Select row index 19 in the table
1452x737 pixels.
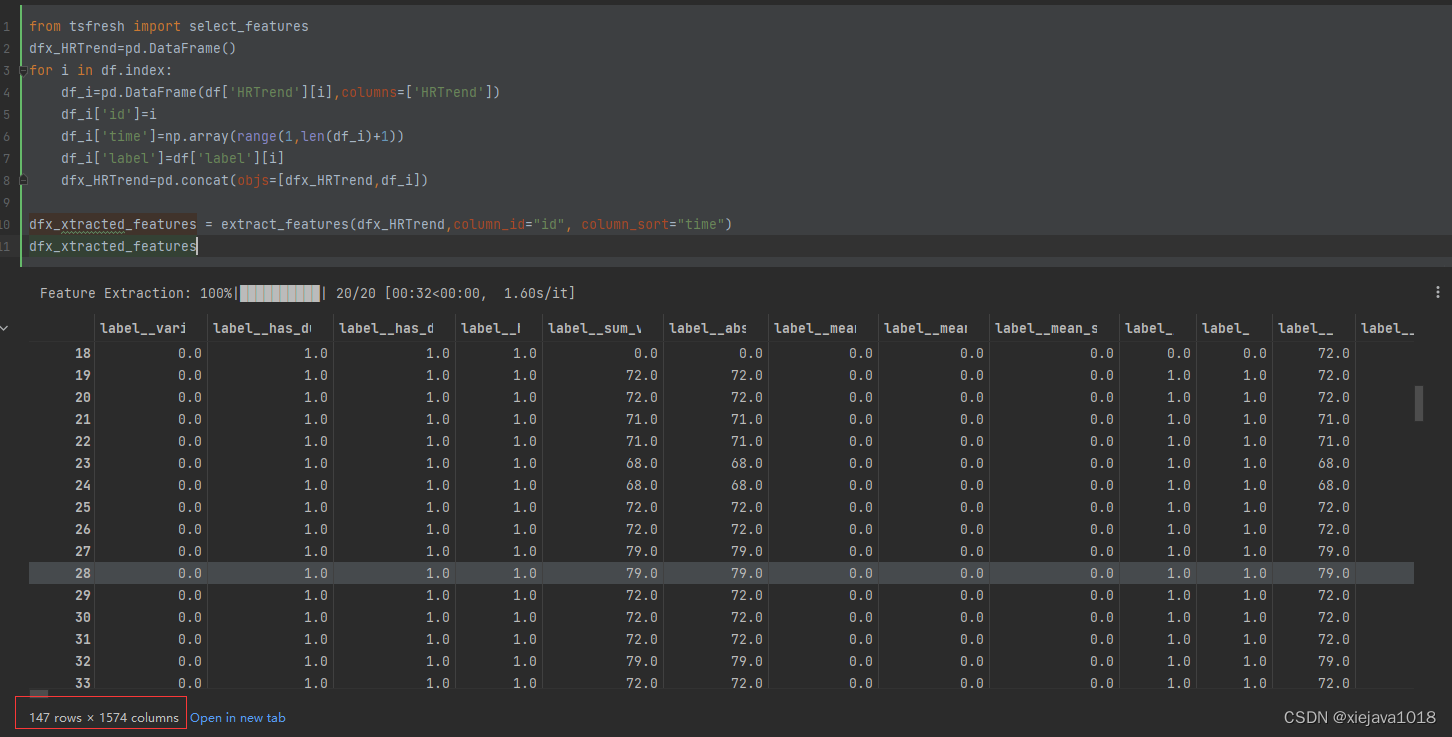click(83, 375)
